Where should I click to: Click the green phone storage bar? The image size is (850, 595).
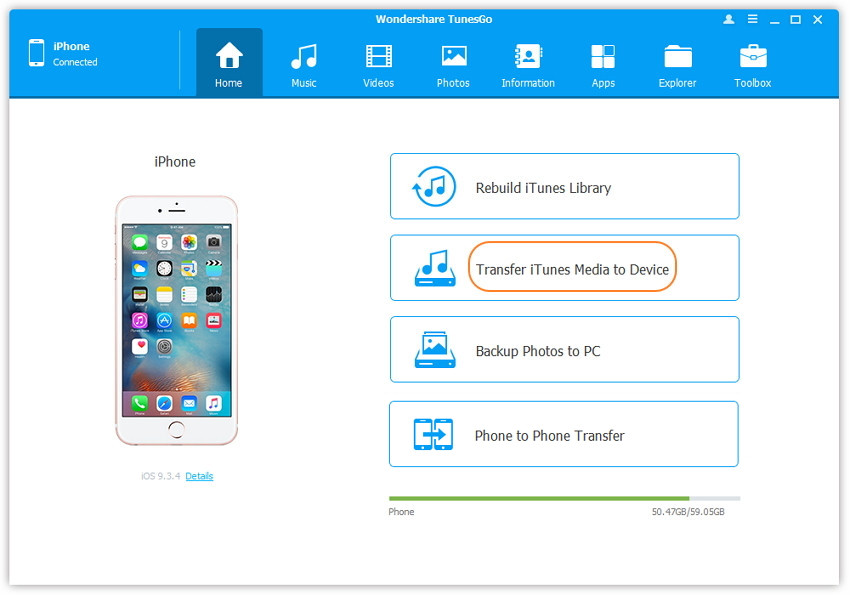point(538,498)
